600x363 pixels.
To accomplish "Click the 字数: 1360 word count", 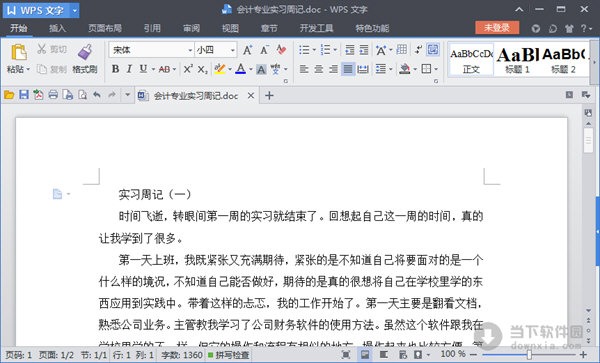I will click(182, 355).
